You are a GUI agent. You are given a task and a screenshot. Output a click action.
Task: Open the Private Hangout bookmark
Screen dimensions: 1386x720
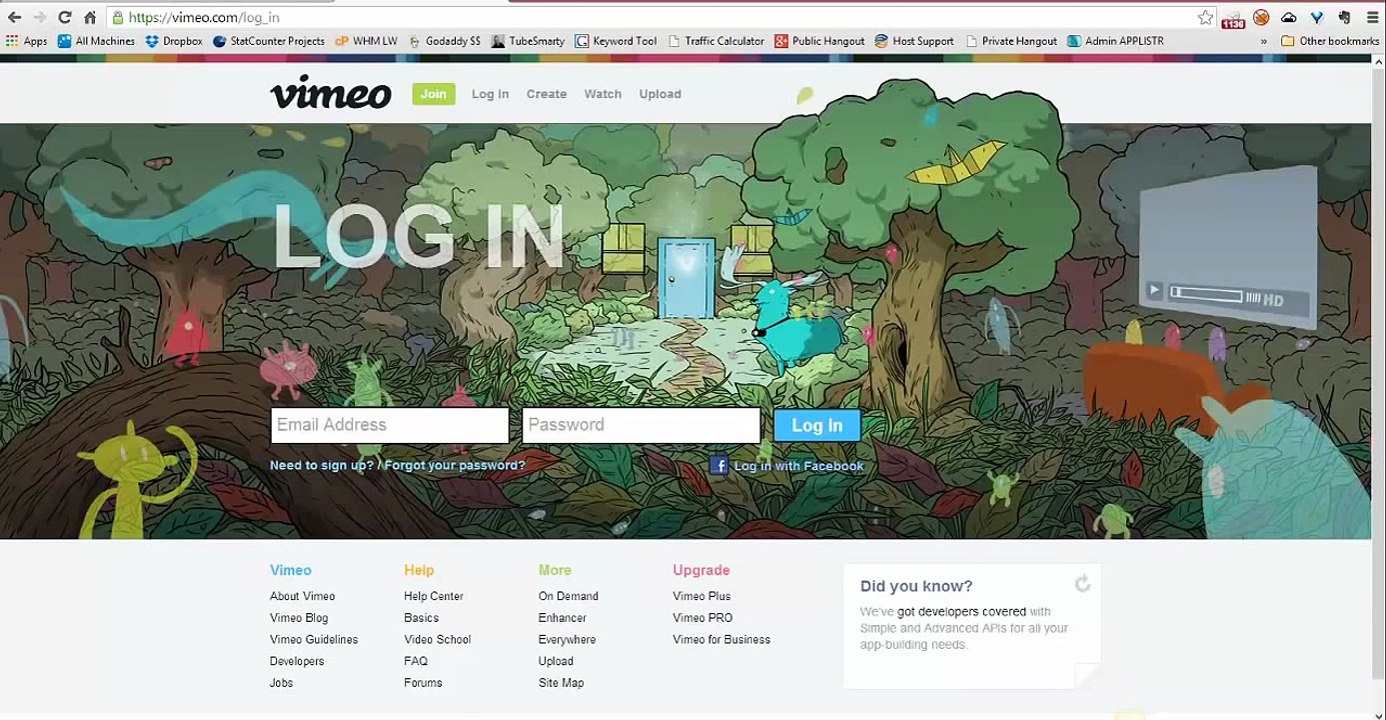1011,41
